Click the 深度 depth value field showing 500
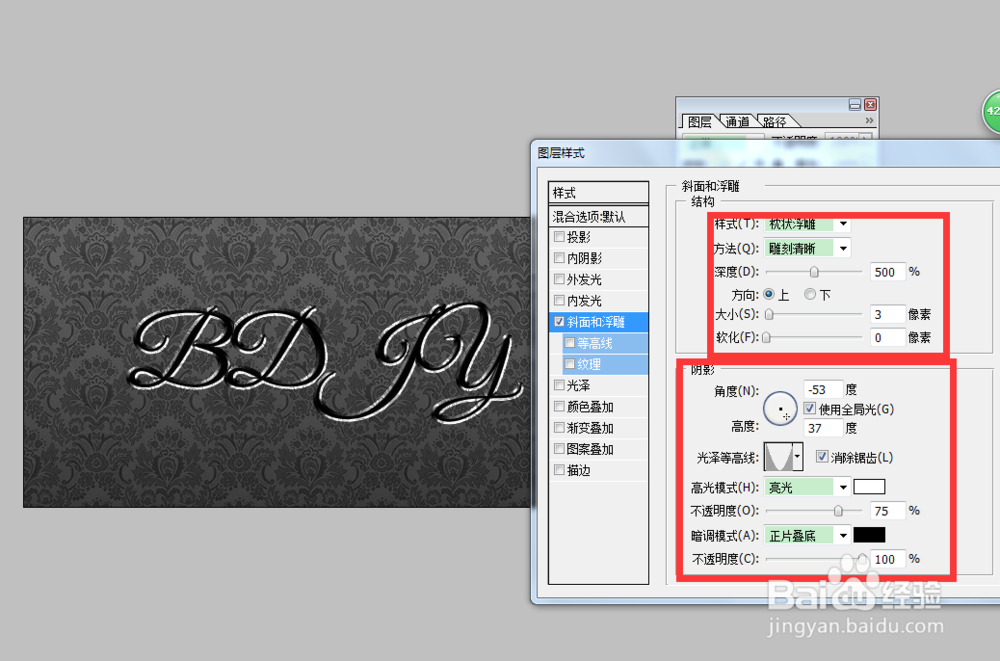The width and height of the screenshot is (1000, 661). tap(888, 272)
